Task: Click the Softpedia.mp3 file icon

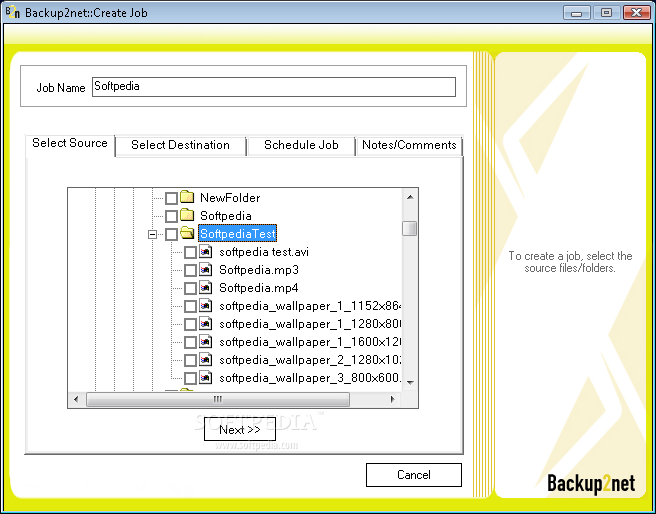Action: coord(205,269)
